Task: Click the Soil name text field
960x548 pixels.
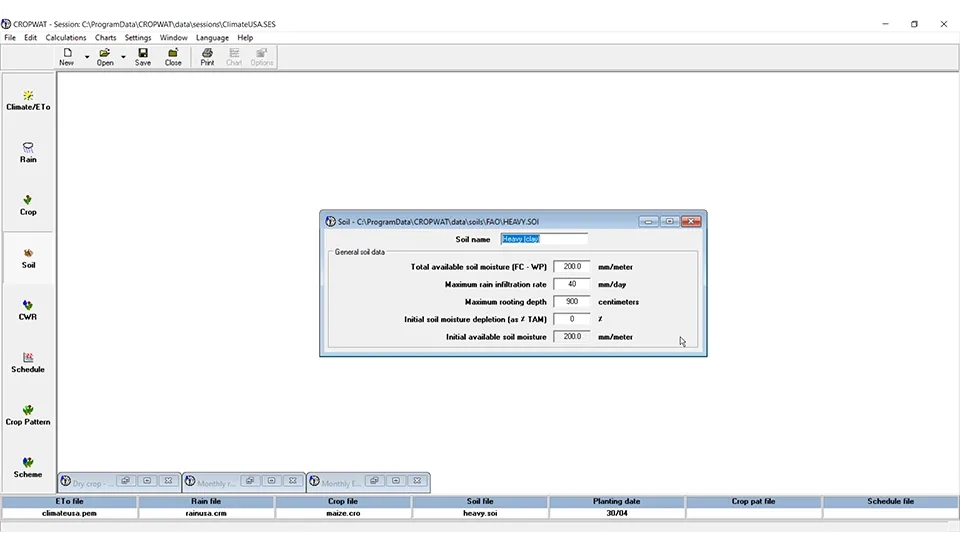Action: click(x=543, y=239)
